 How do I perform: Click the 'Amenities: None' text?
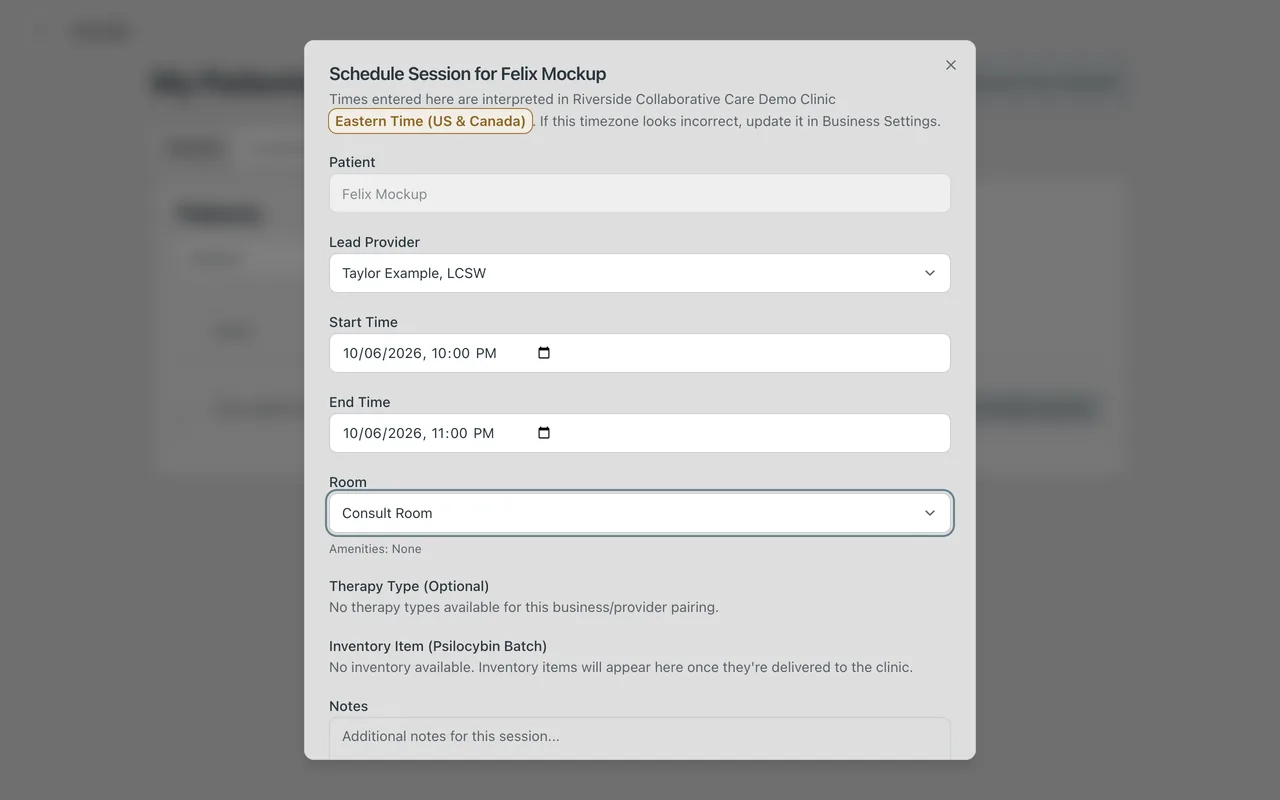coord(375,549)
